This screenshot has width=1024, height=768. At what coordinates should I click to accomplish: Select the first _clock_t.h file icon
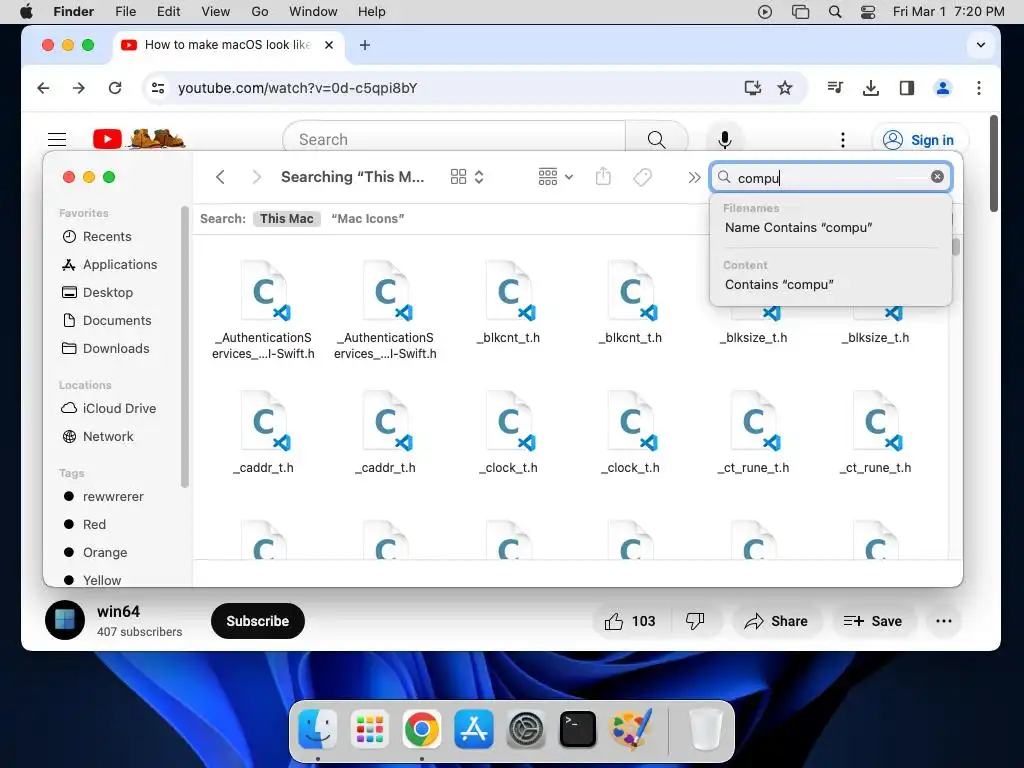click(x=509, y=421)
